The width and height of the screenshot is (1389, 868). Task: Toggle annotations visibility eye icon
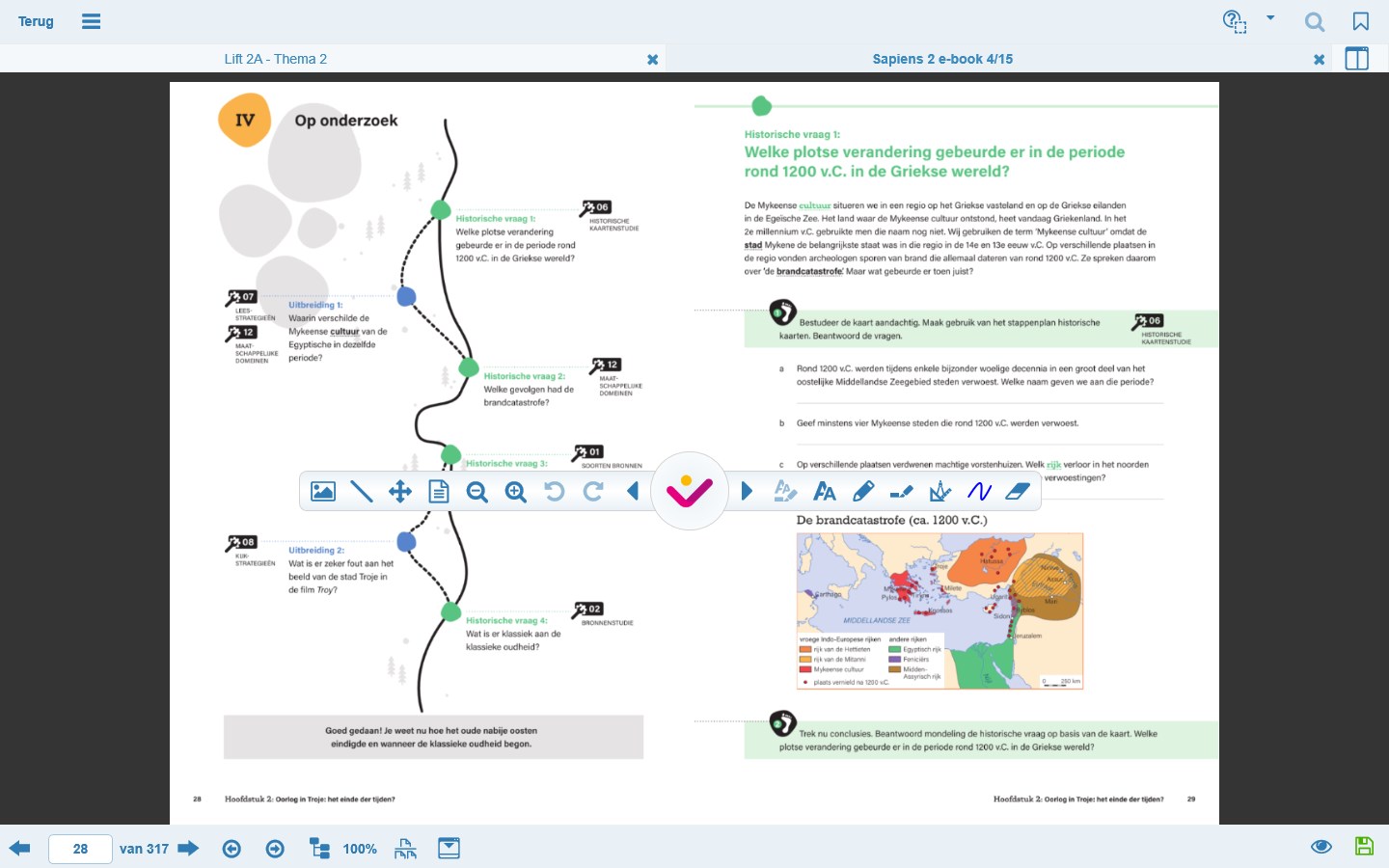point(1321,847)
